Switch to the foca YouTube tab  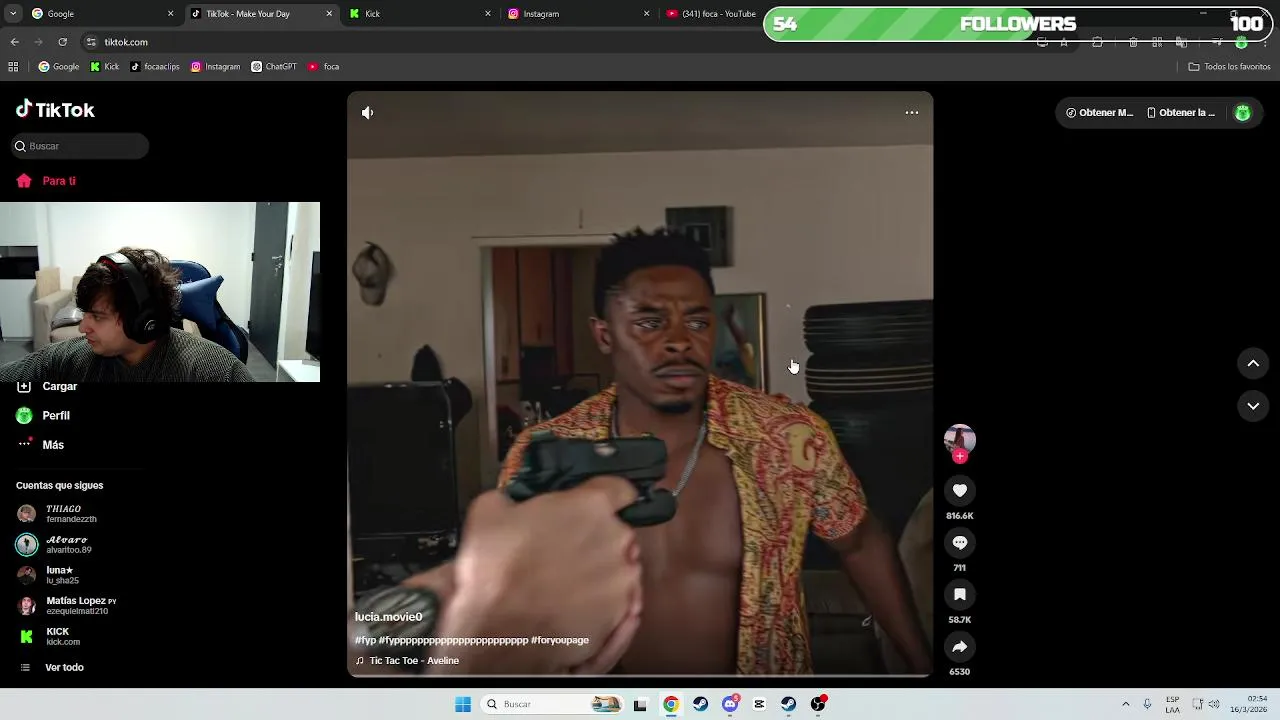(712, 14)
